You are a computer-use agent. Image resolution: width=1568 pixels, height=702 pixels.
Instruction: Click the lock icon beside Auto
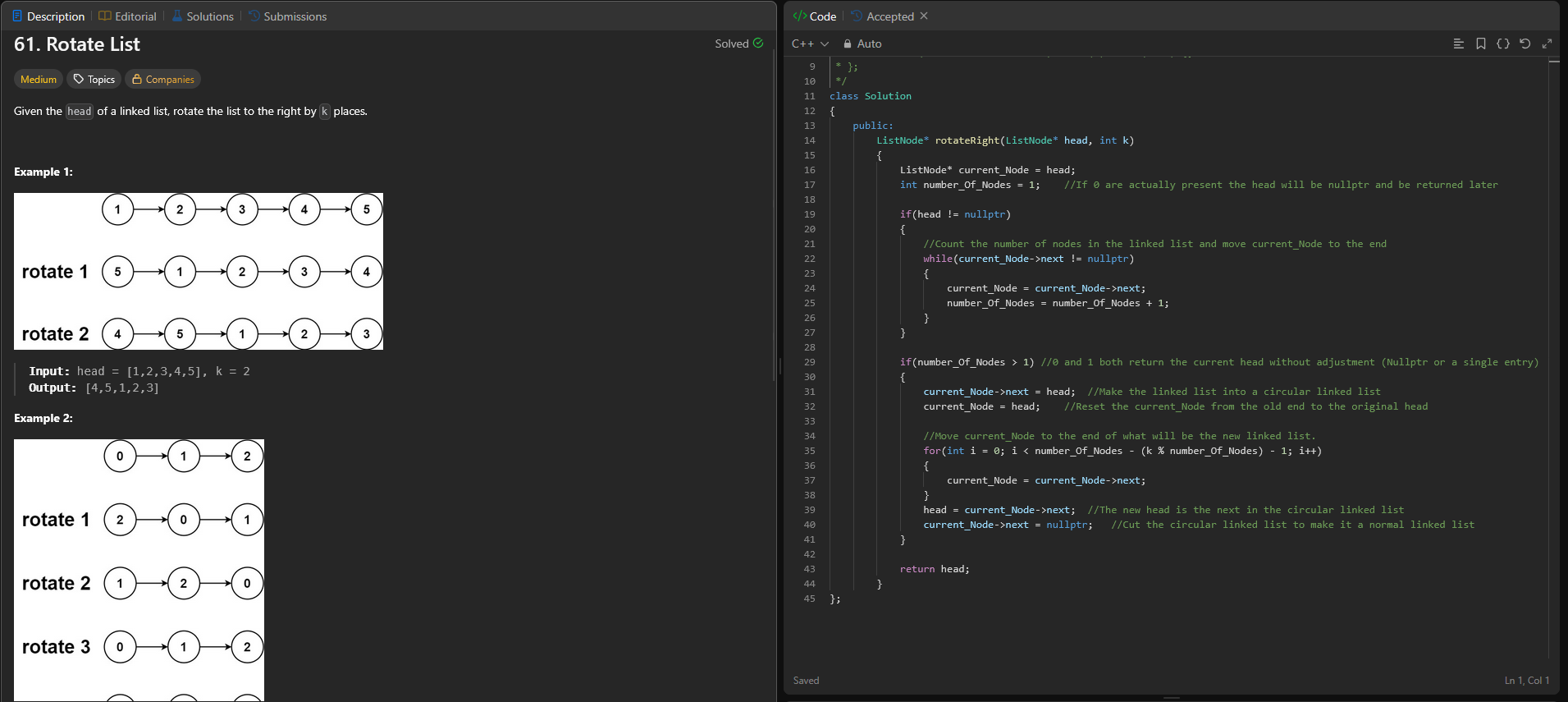click(848, 44)
